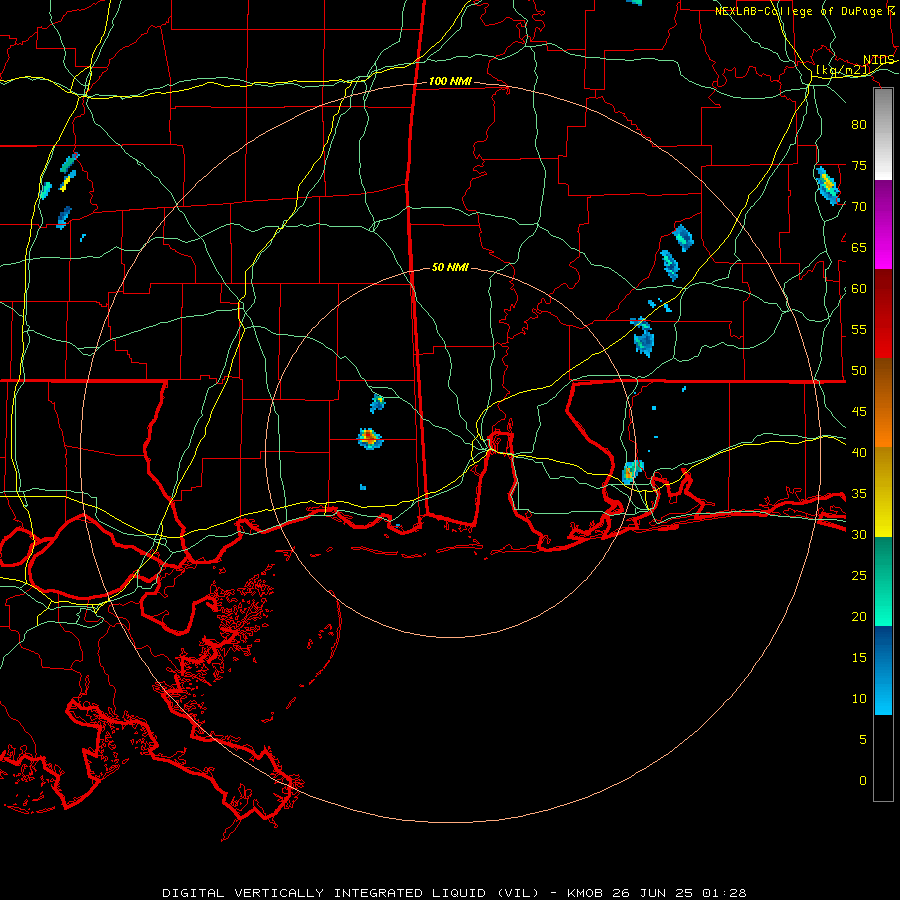
Task: Click the 55 value on the color scale
Action: [x=859, y=329]
